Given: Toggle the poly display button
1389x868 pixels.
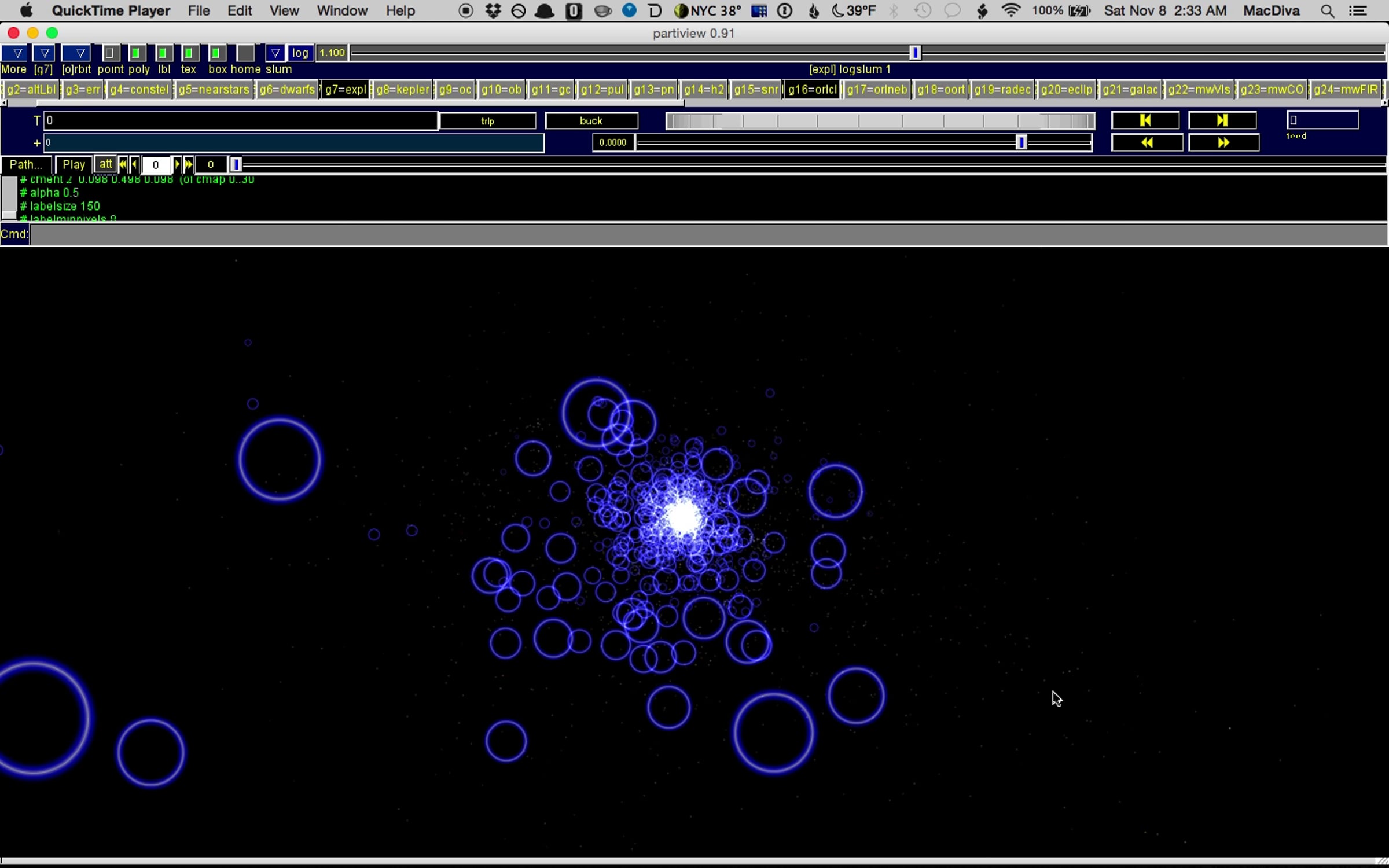Looking at the screenshot, I should (137, 53).
